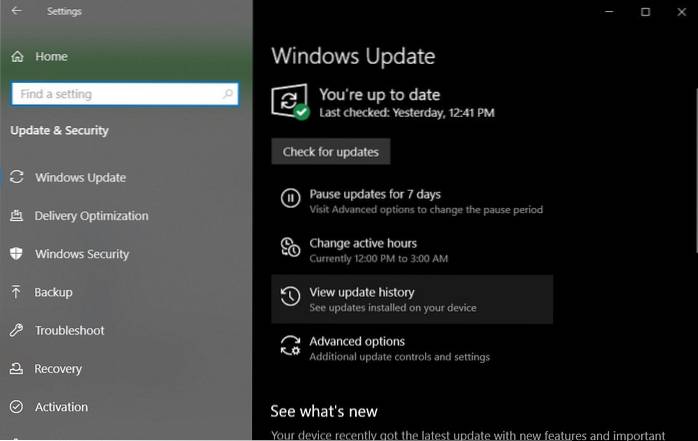Viewport: 698px width, 441px height.
Task: Go to Delivery Optimization section
Action: point(91,216)
